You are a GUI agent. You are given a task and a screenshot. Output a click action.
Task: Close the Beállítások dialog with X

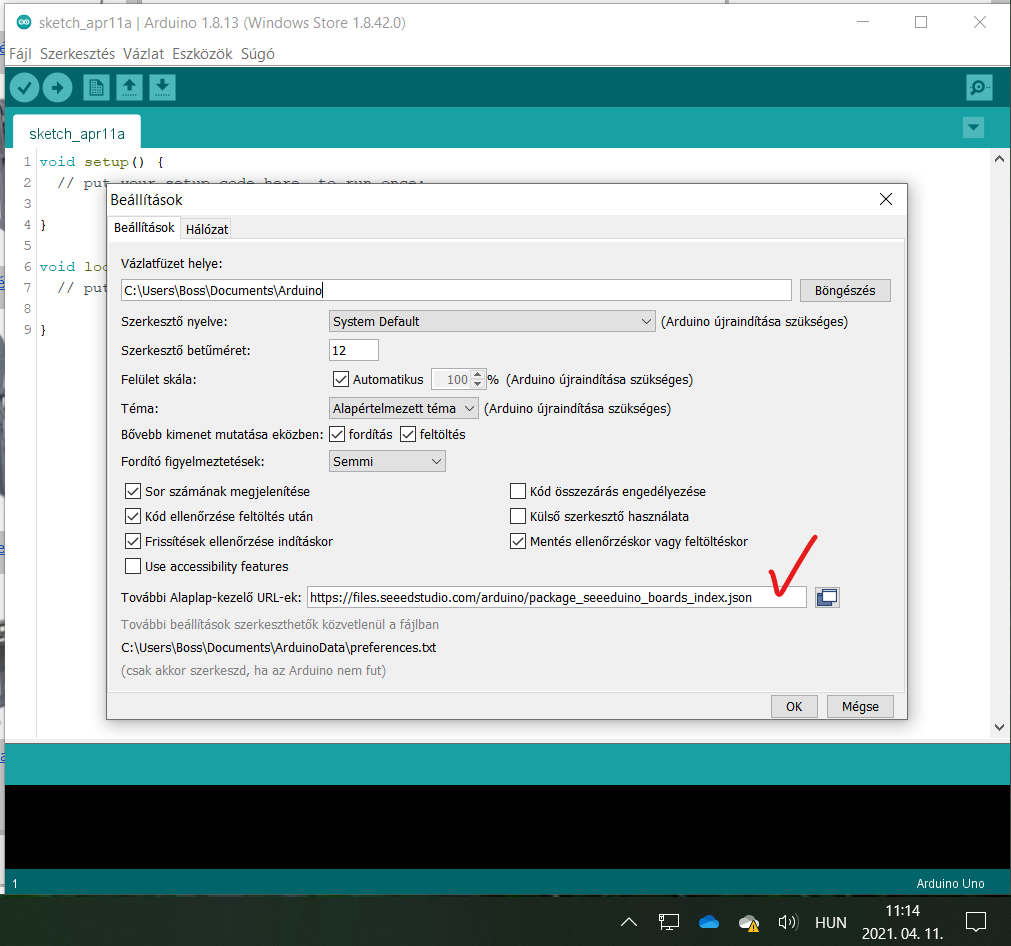tap(886, 199)
